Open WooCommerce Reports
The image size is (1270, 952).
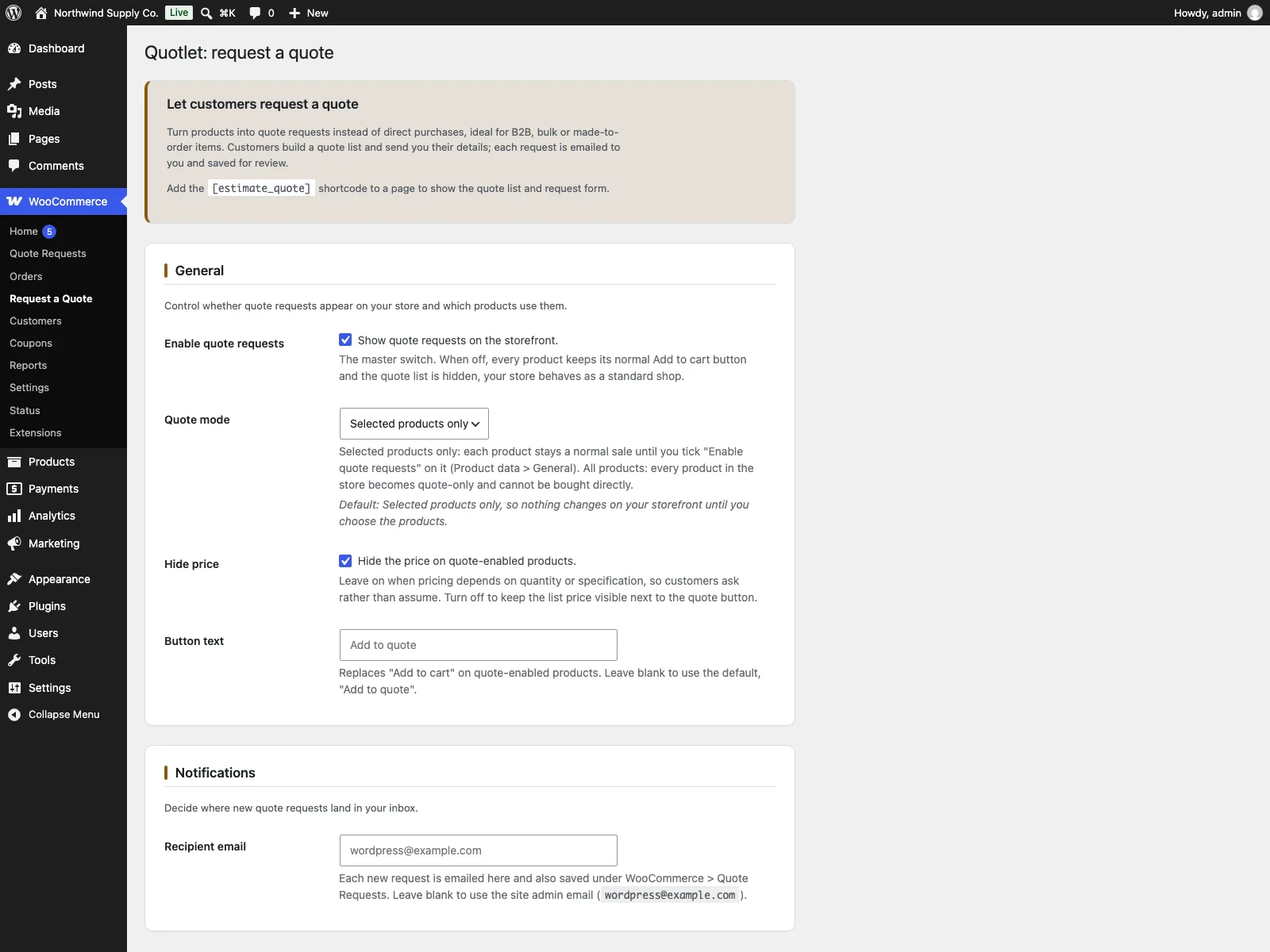(29, 366)
